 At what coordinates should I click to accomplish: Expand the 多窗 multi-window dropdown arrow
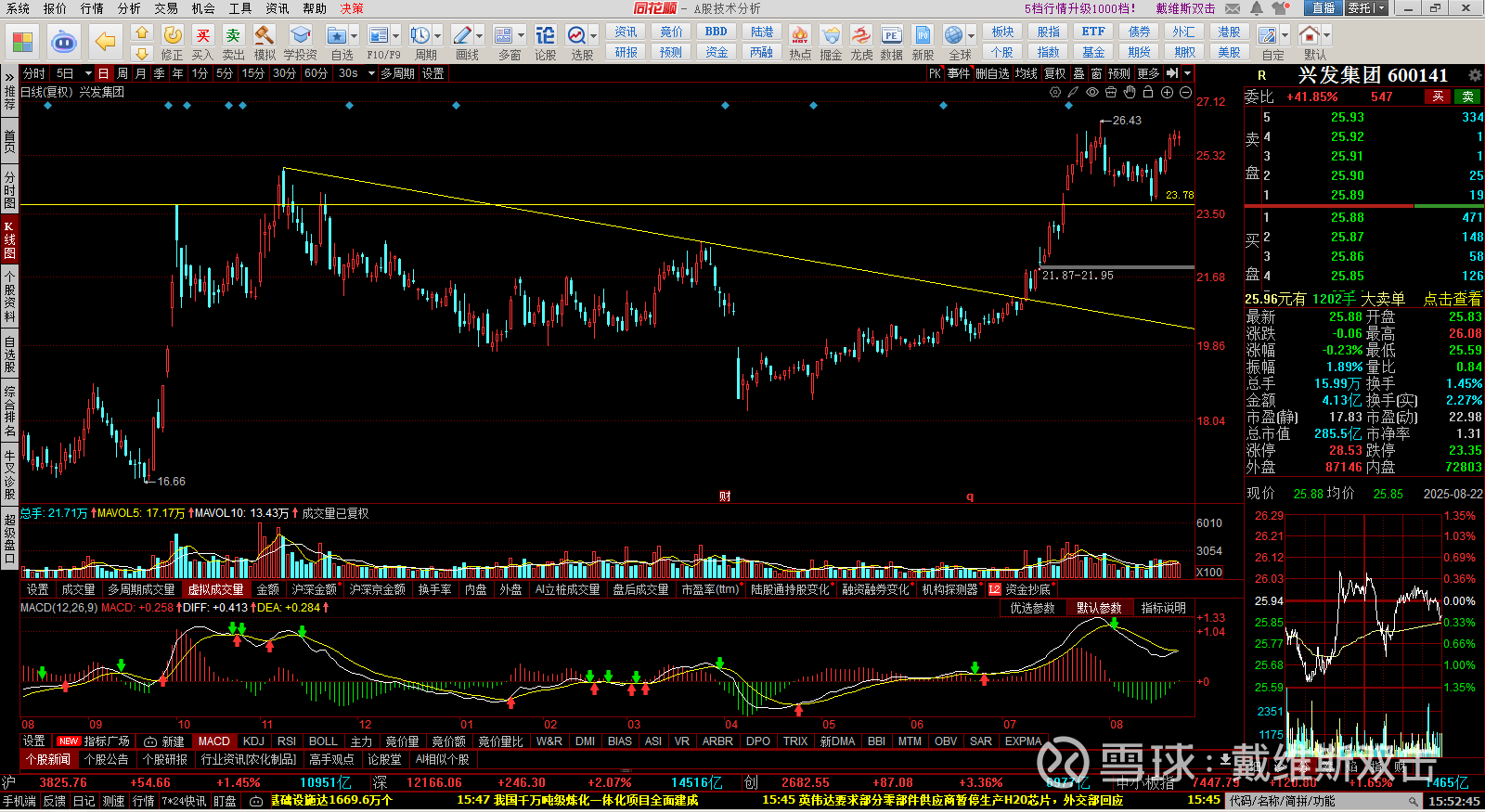[521, 36]
